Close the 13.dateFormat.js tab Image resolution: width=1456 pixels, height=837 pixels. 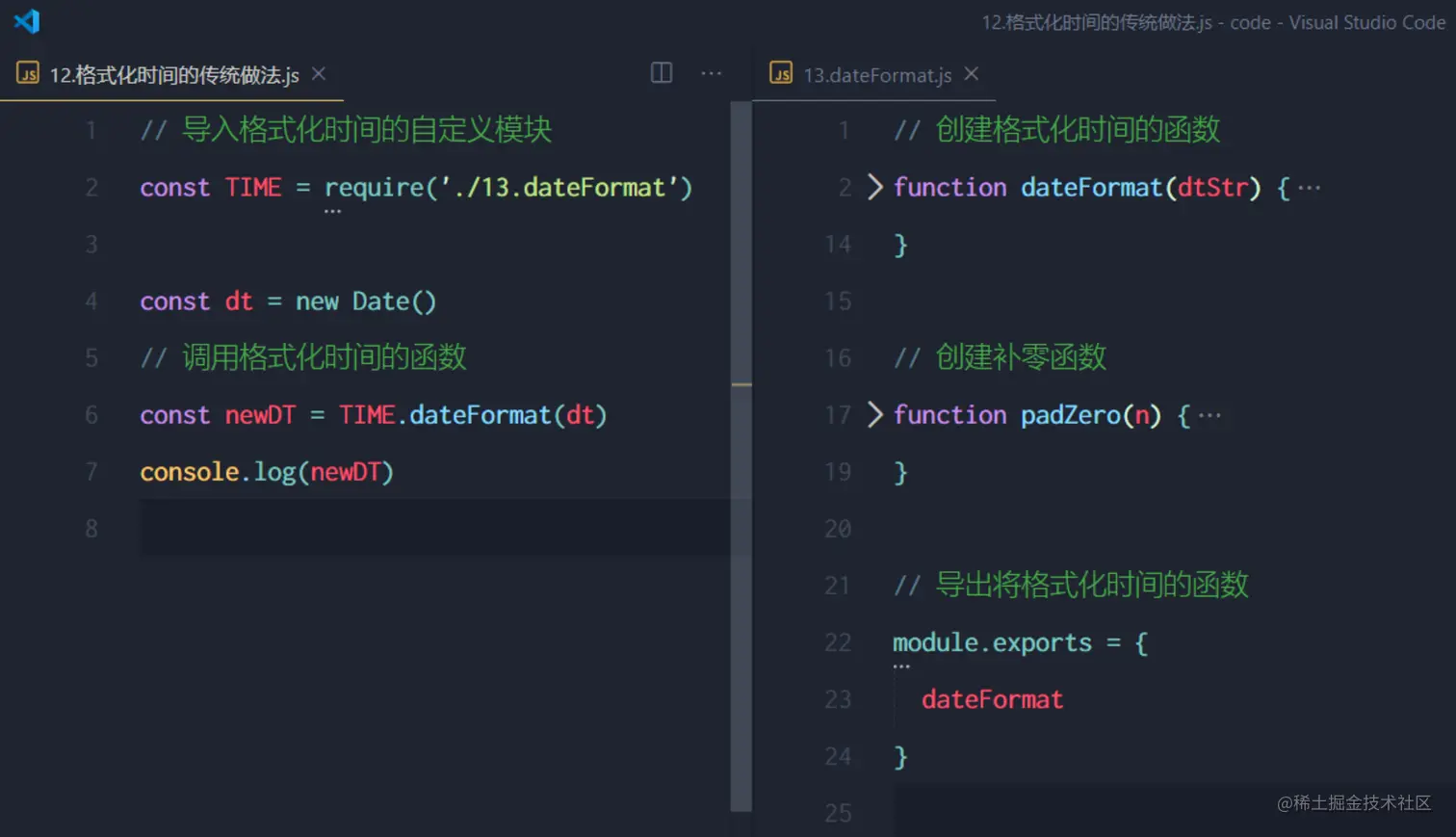pos(972,73)
